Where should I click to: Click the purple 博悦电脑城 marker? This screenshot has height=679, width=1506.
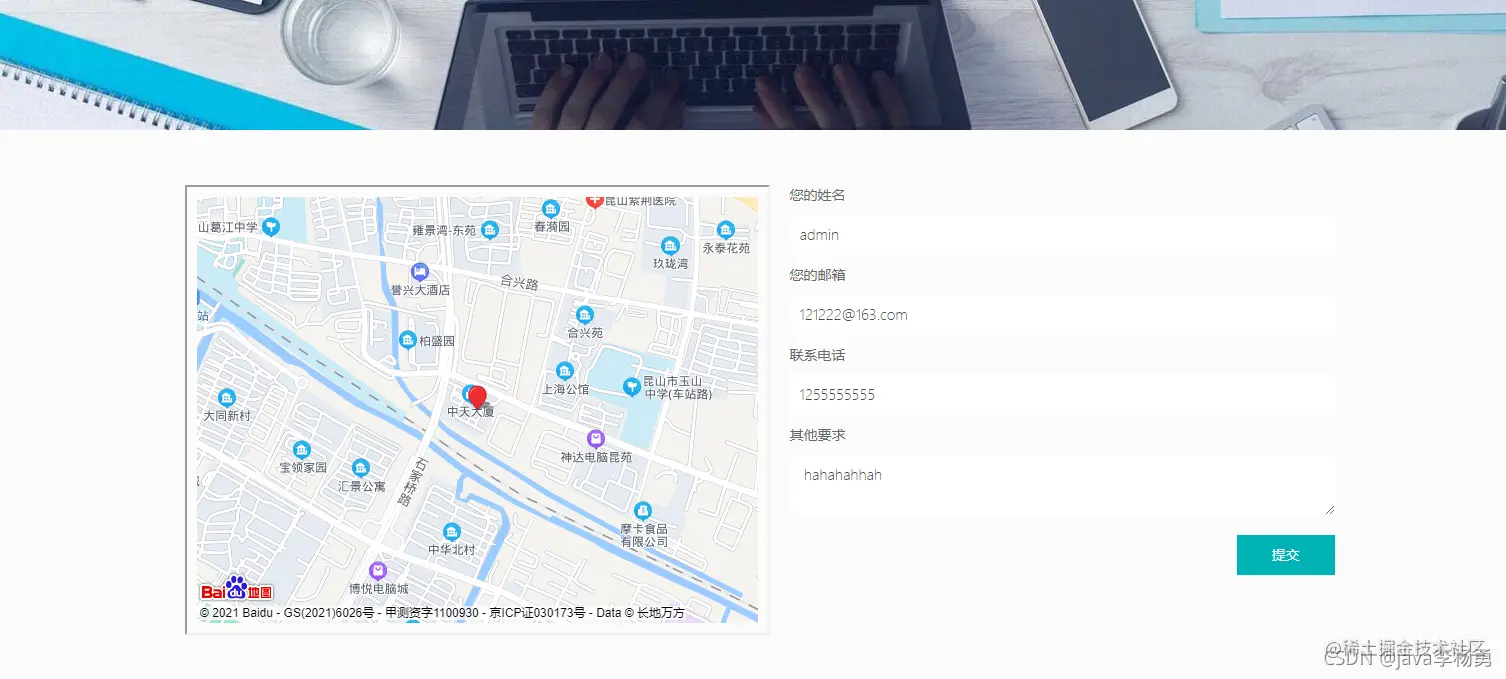(x=376, y=572)
